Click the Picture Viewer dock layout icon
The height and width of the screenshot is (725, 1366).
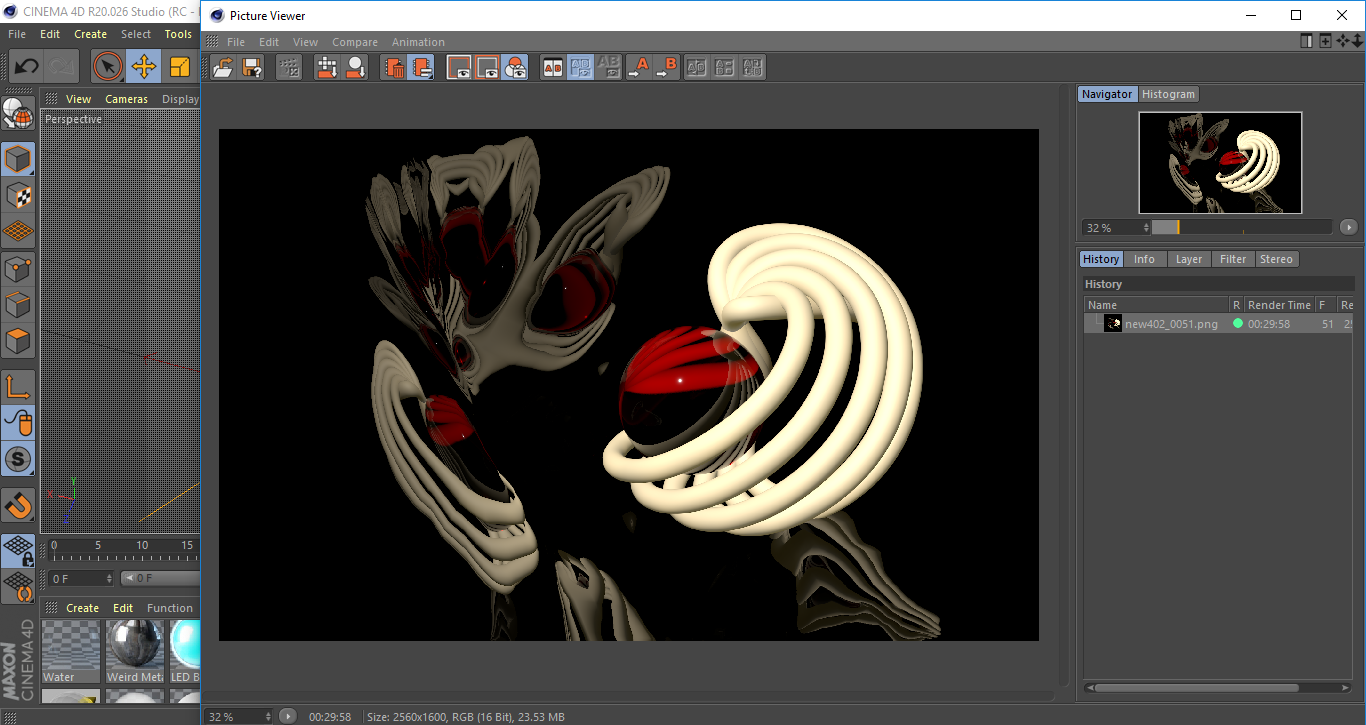point(1306,41)
